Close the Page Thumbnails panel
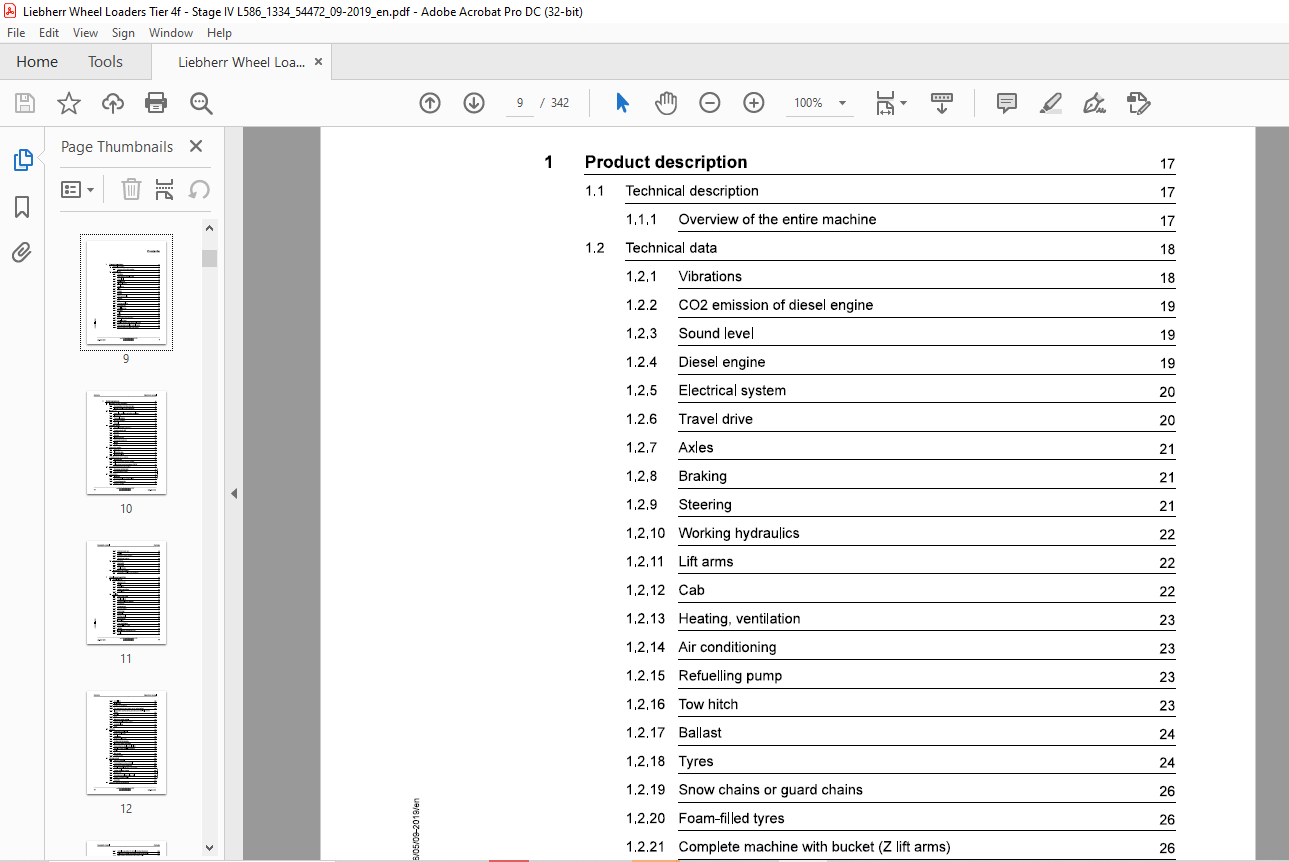The image size is (1289, 862). (x=195, y=146)
